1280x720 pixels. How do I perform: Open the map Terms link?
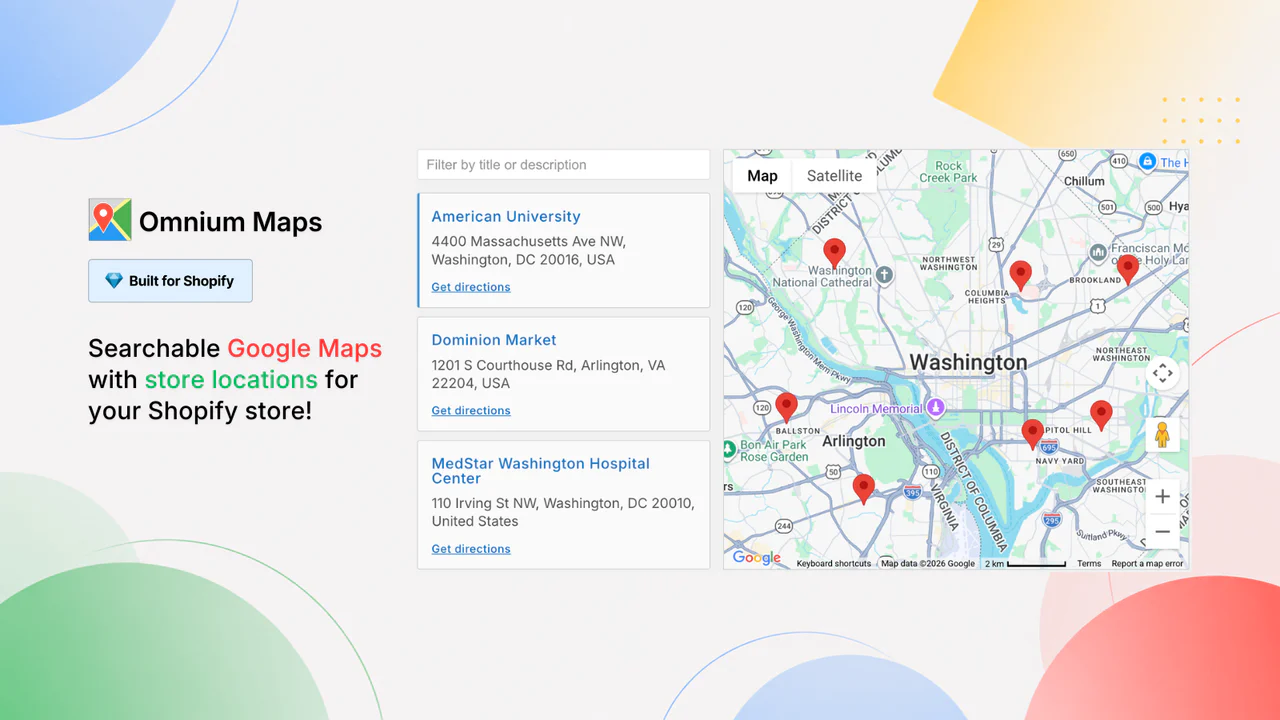1089,564
